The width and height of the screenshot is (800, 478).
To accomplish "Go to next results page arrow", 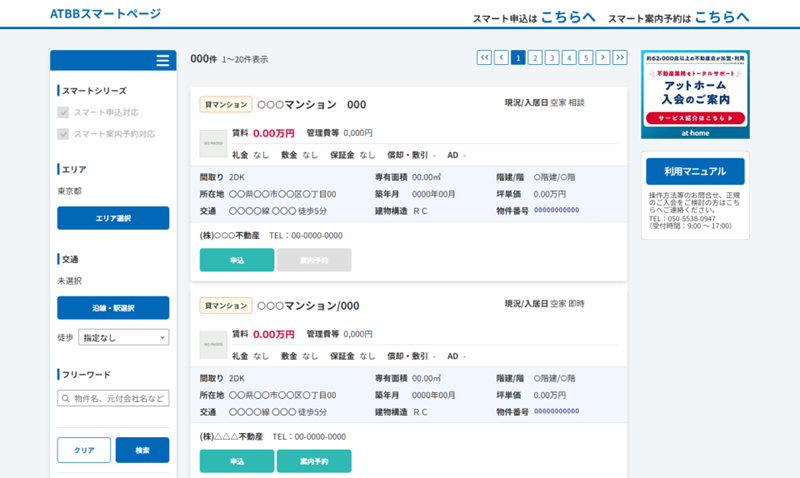I will [x=603, y=58].
